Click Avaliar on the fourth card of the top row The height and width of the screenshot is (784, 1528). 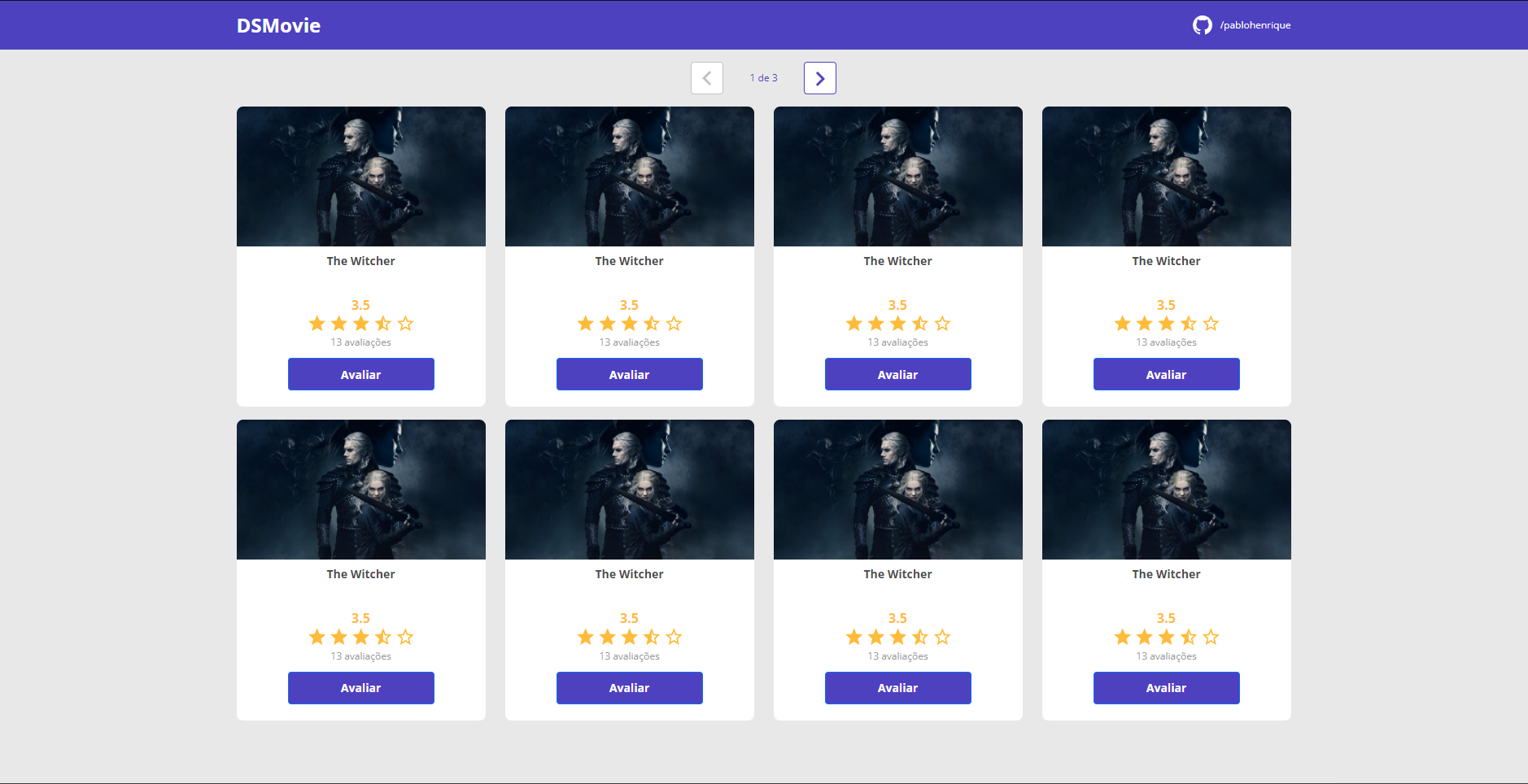(1166, 374)
